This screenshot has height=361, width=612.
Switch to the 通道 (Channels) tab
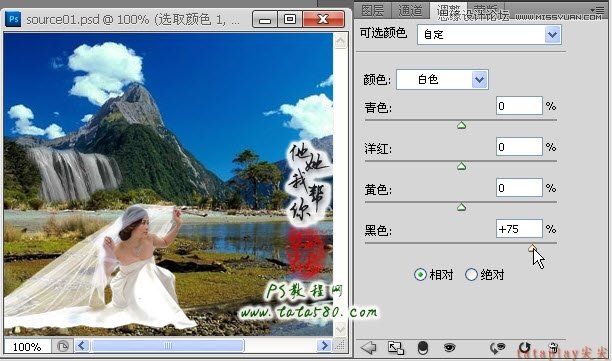click(410, 10)
